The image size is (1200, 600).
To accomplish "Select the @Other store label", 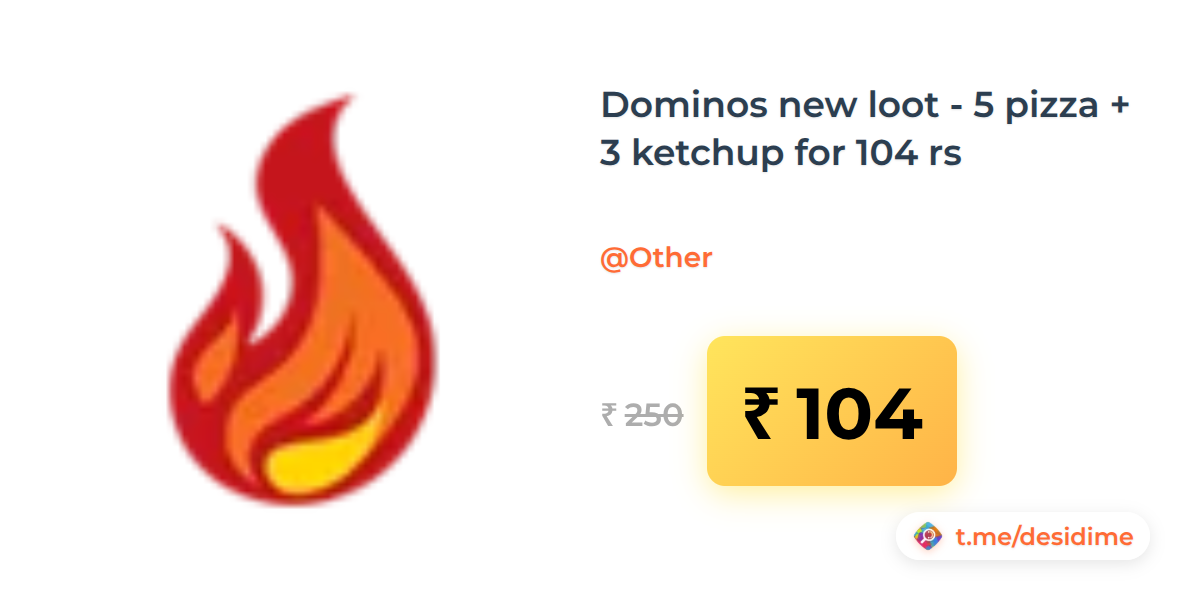I will [x=656, y=258].
